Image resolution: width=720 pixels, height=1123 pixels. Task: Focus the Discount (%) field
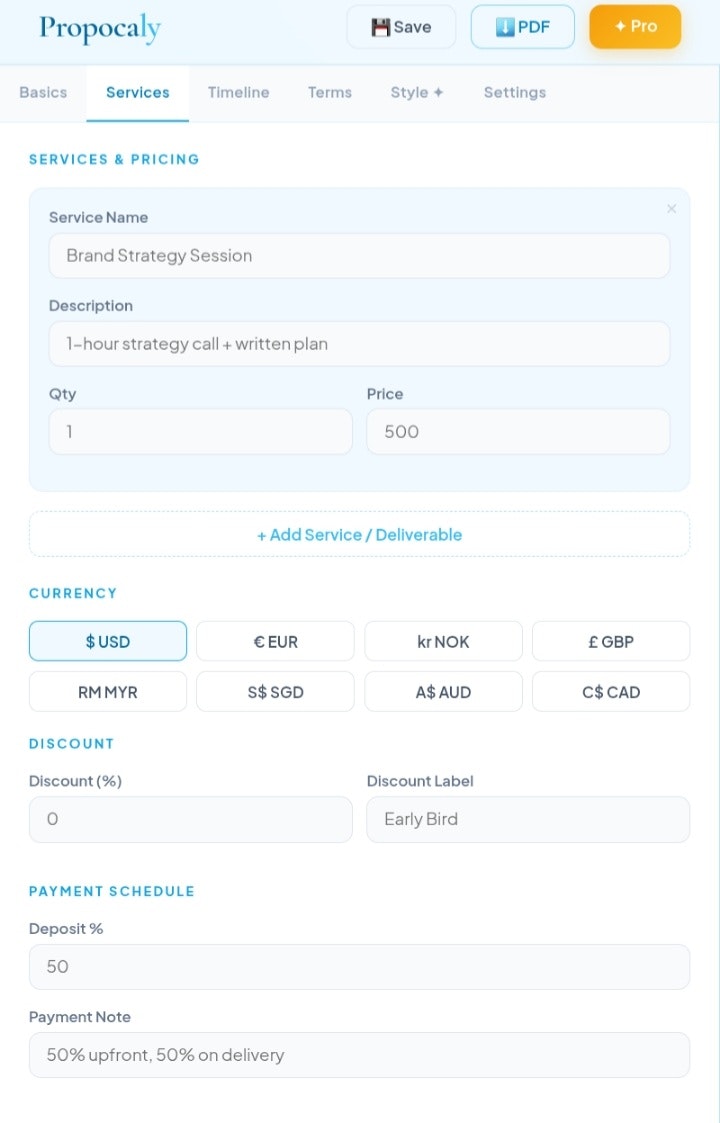[x=190, y=819]
